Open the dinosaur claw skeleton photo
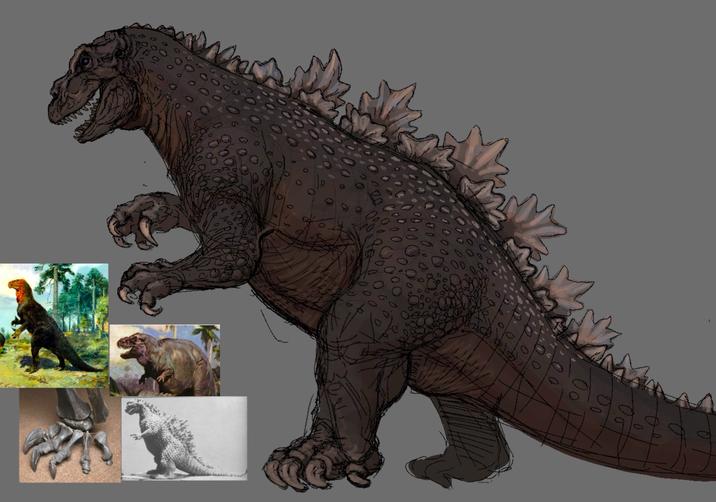 [70, 435]
